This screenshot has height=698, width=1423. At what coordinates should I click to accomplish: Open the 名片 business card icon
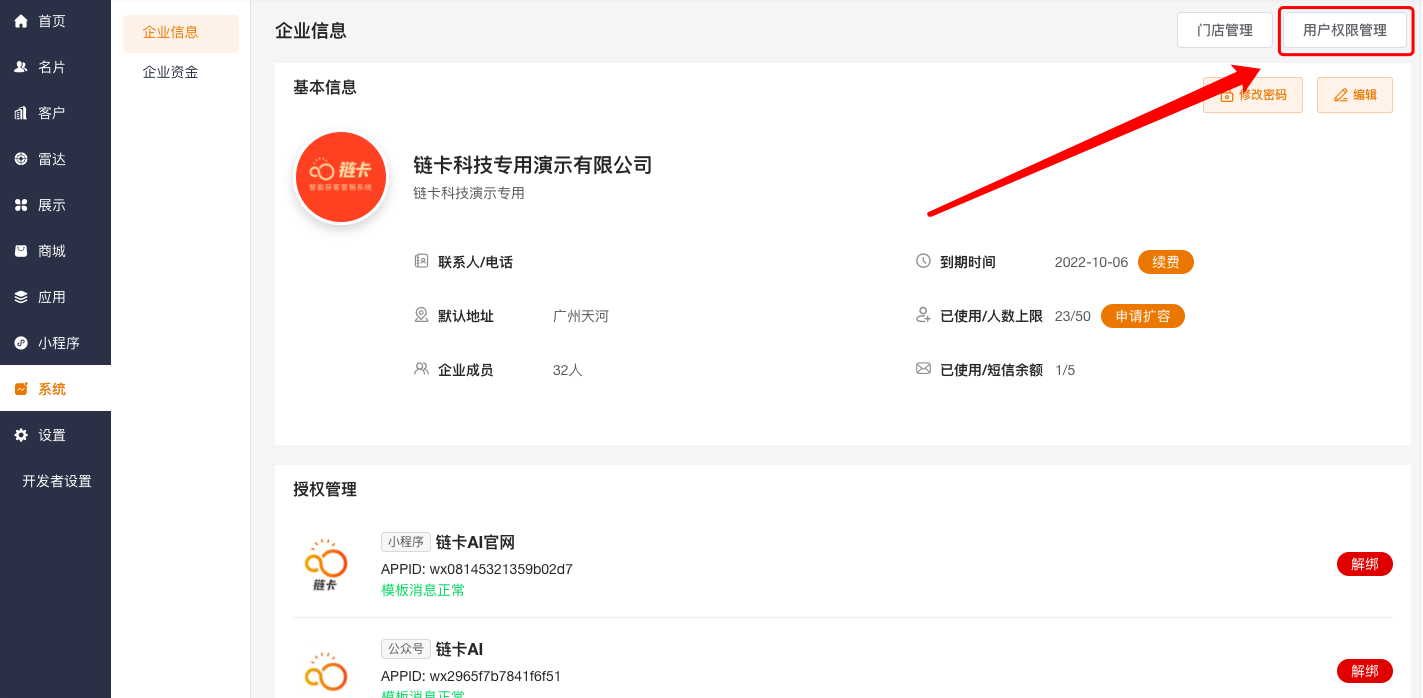click(x=21, y=67)
